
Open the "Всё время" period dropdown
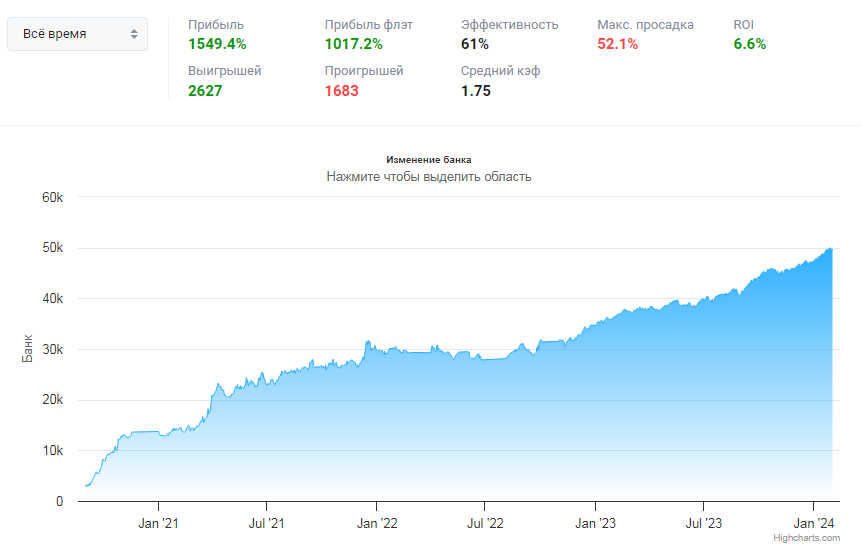coord(77,34)
